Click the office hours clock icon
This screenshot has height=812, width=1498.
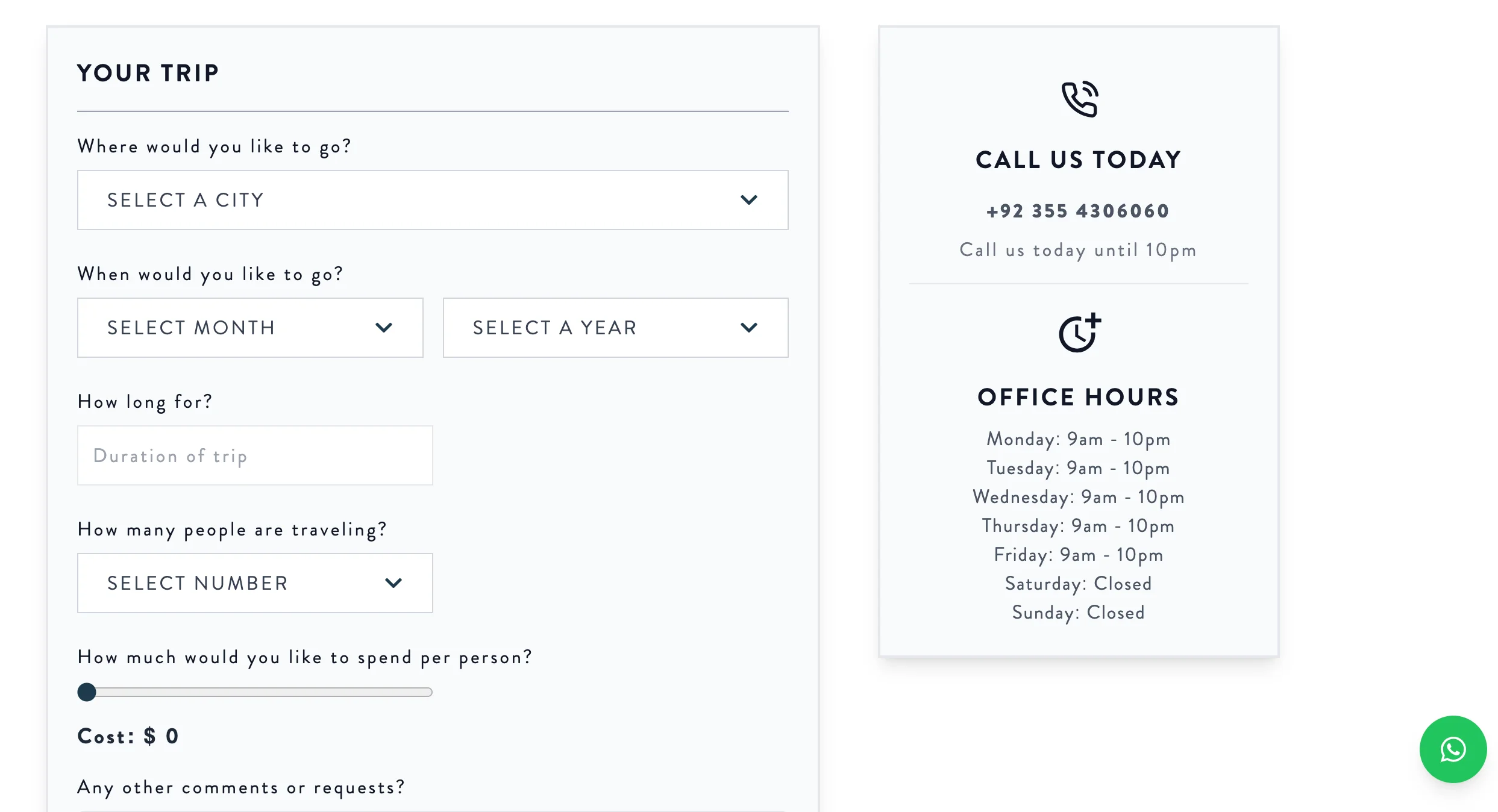[1079, 333]
